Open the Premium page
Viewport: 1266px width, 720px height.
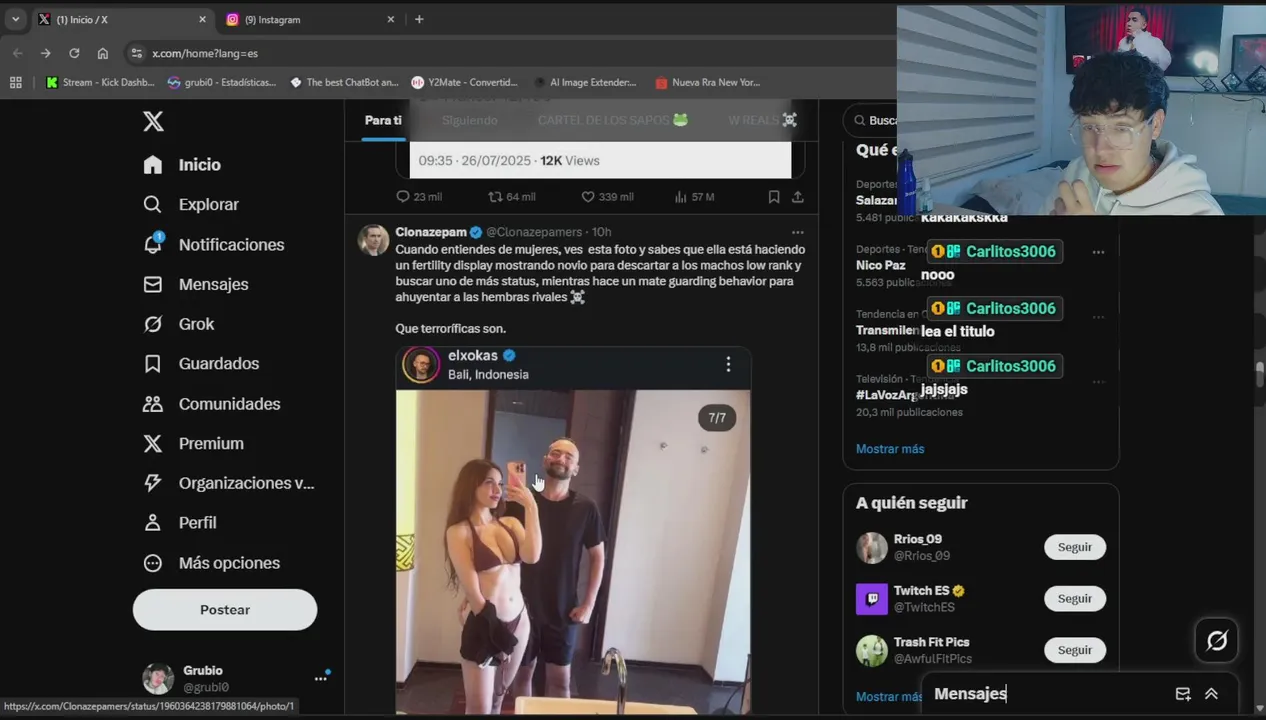[x=194, y=443]
